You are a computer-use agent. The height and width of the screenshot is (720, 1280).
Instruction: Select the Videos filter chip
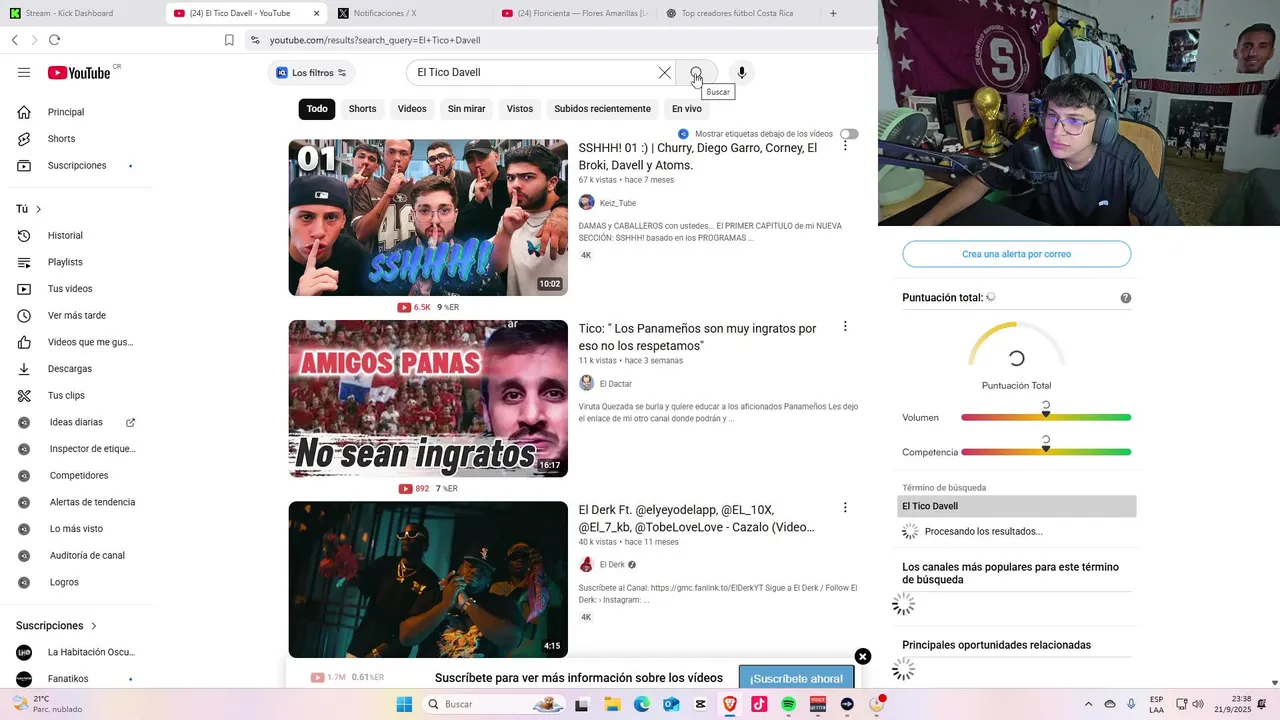point(412,109)
